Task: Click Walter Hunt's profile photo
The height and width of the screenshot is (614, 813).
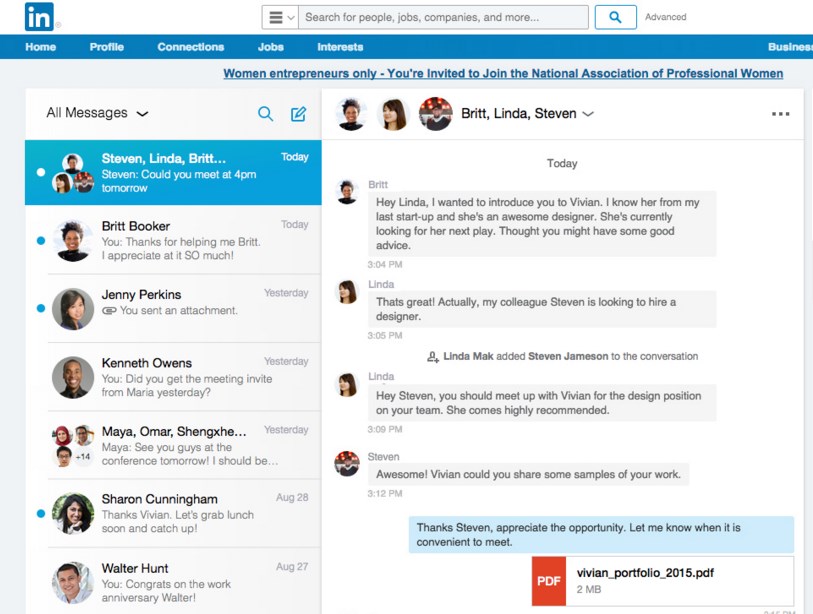Action: [x=73, y=582]
